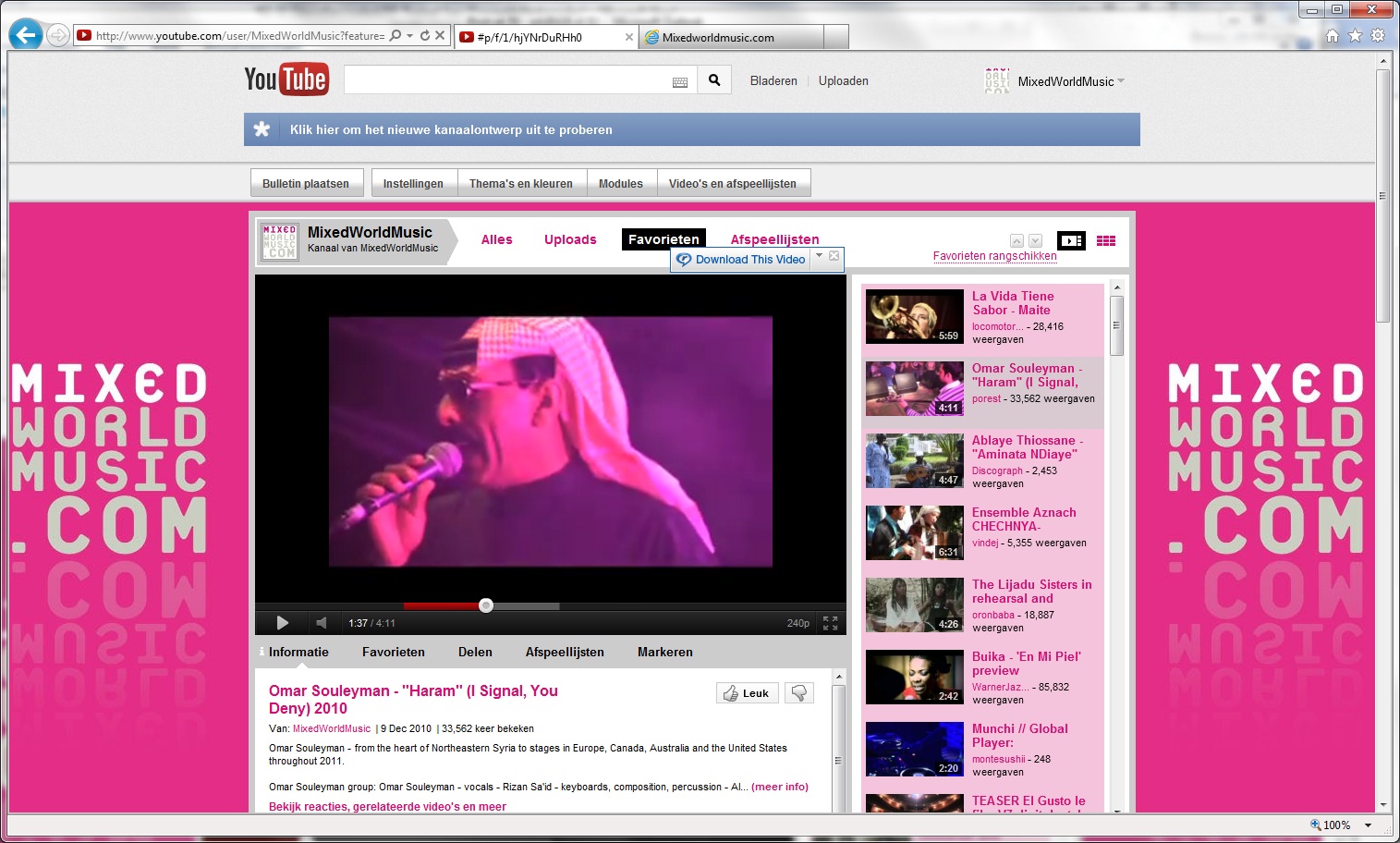The image size is (1400, 843).
Task: Click the Uploaden link
Action: (844, 81)
